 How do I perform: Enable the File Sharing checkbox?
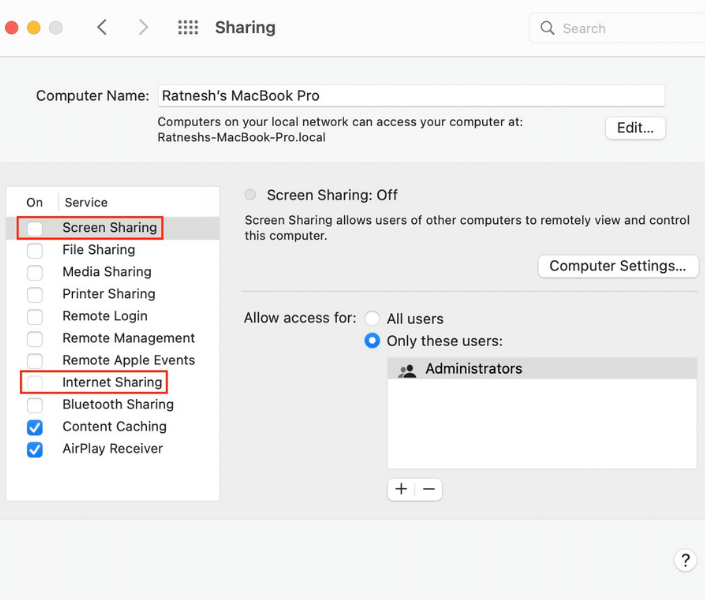click(x=35, y=250)
